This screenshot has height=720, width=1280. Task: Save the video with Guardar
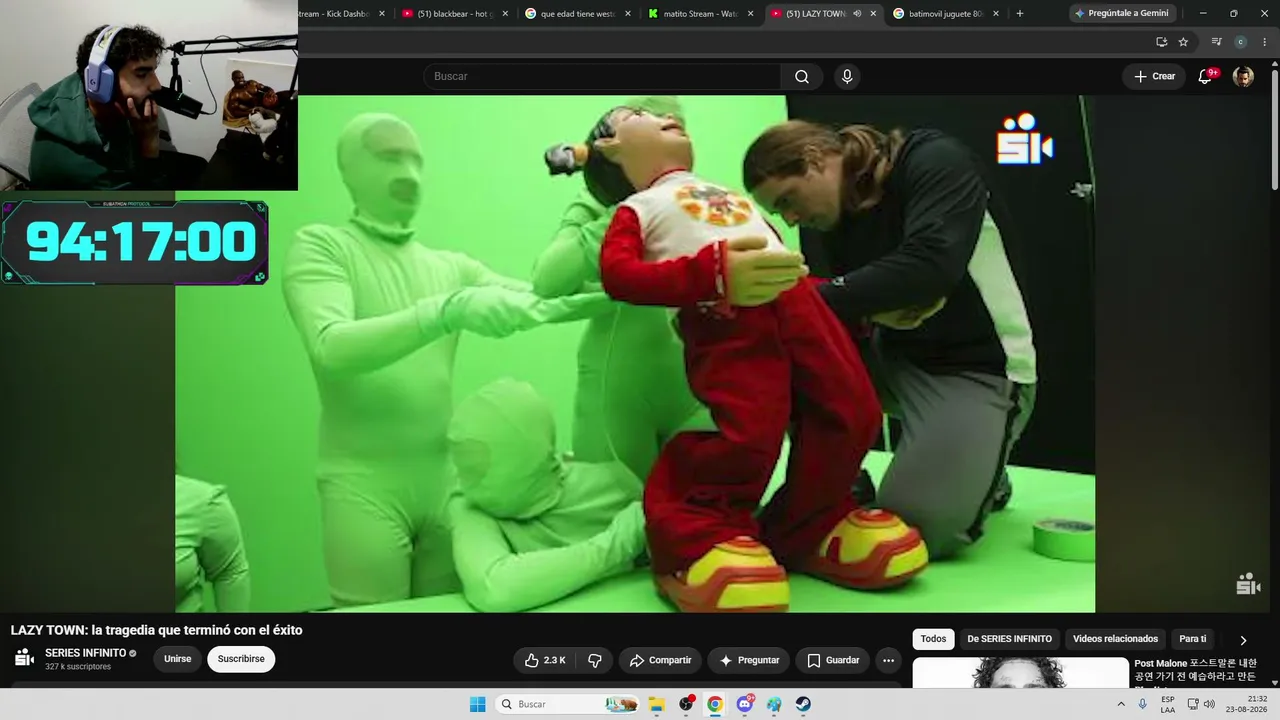point(833,660)
